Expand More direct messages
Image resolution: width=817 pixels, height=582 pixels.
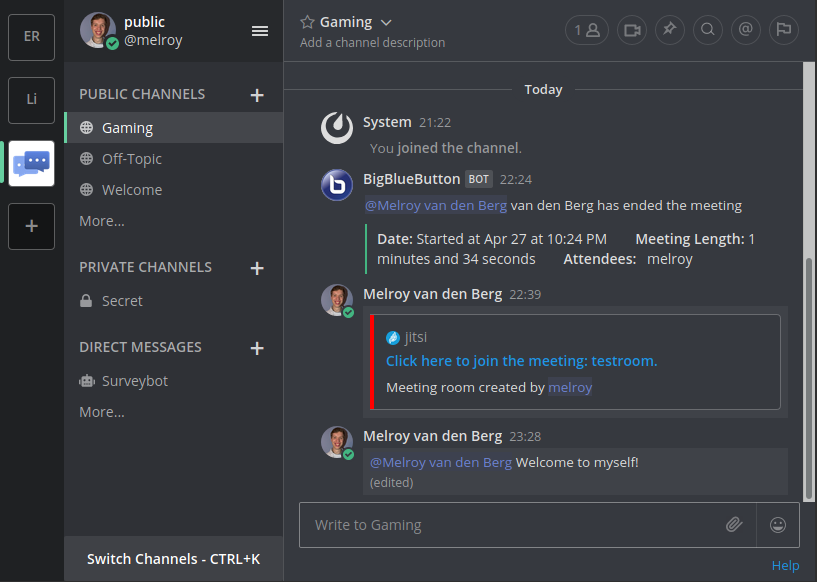click(100, 412)
